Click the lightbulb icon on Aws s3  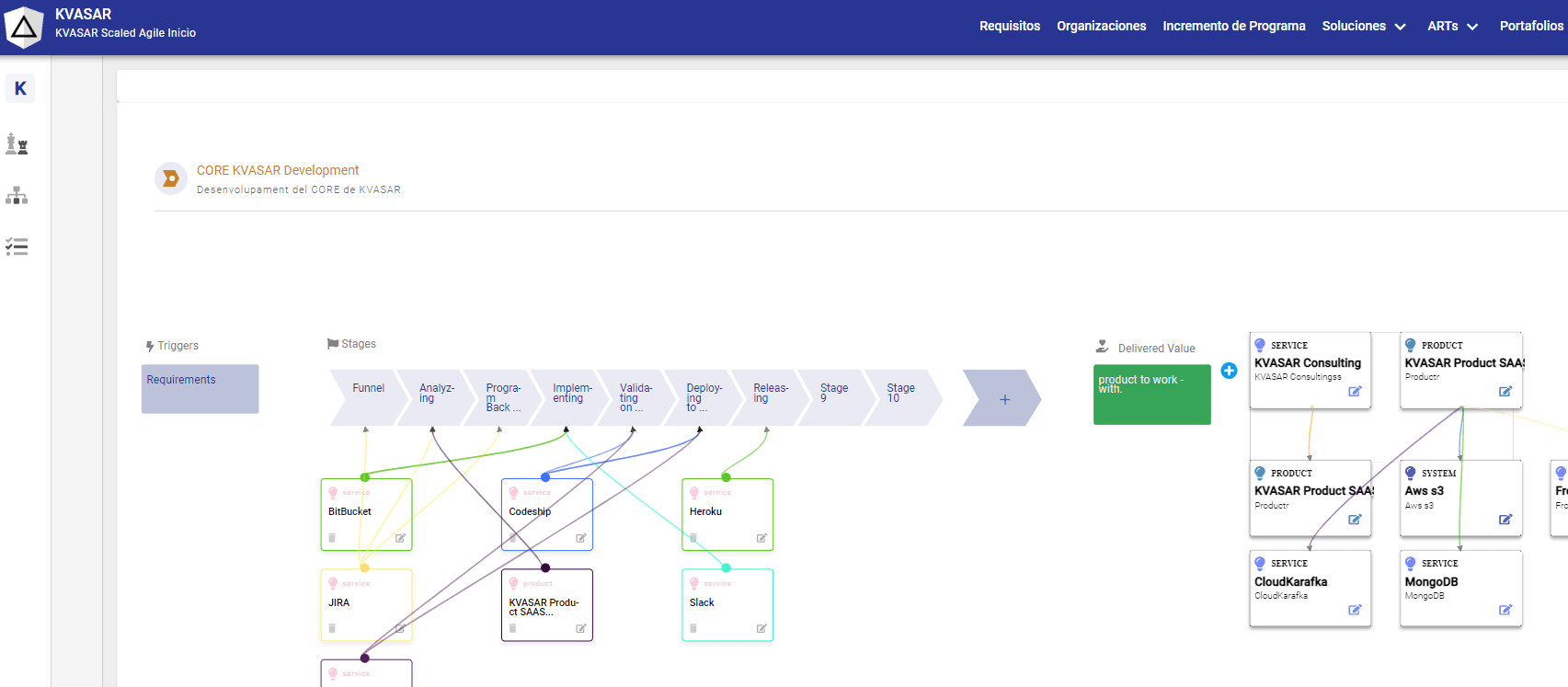[1411, 474]
